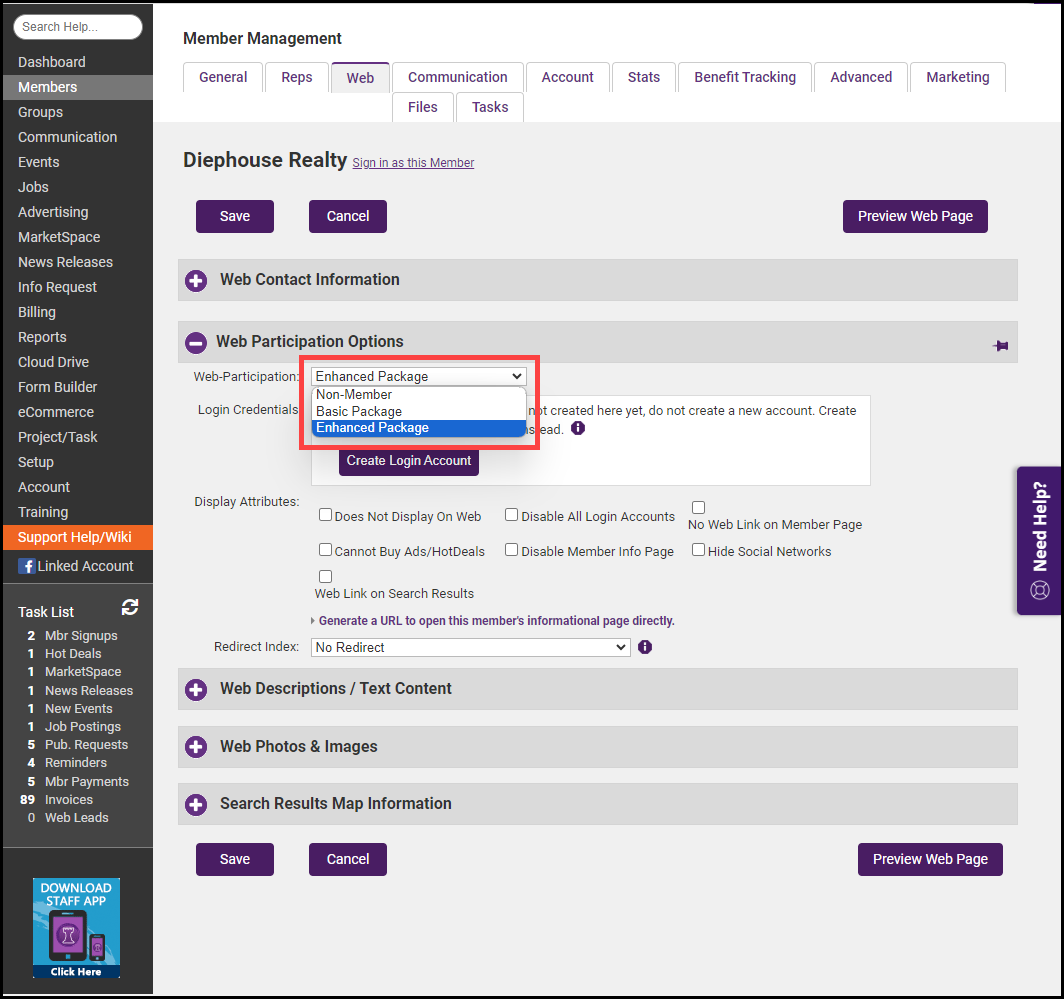Switch to the Communication tab
The width and height of the screenshot is (1064, 999).
coord(457,77)
